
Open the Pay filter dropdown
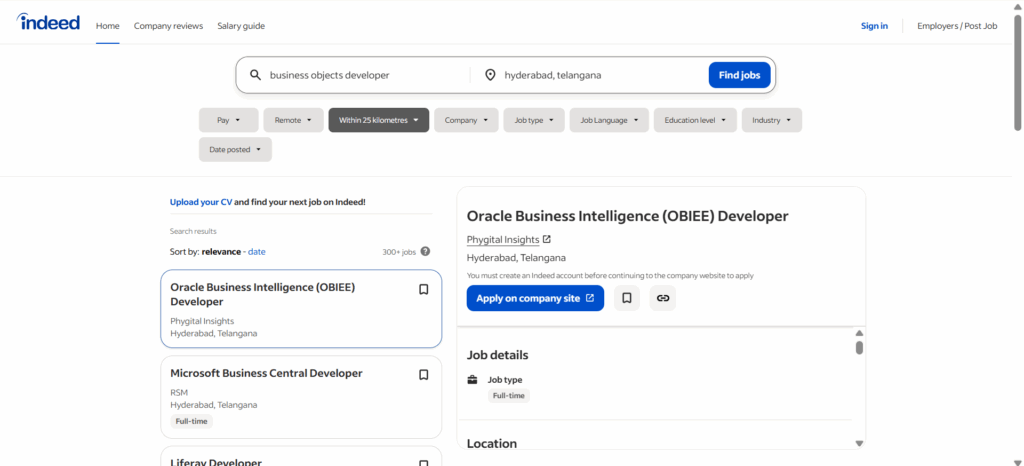point(229,120)
